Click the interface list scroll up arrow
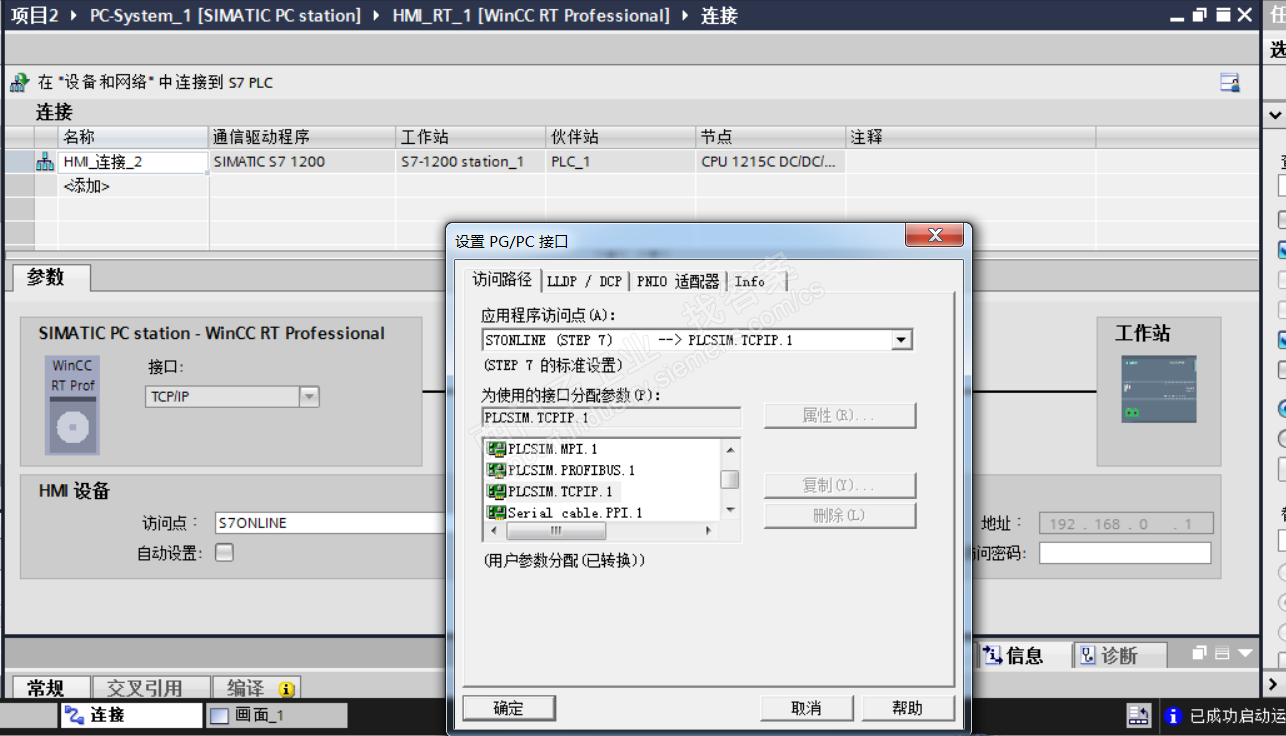The width and height of the screenshot is (1286, 736). pos(731,449)
